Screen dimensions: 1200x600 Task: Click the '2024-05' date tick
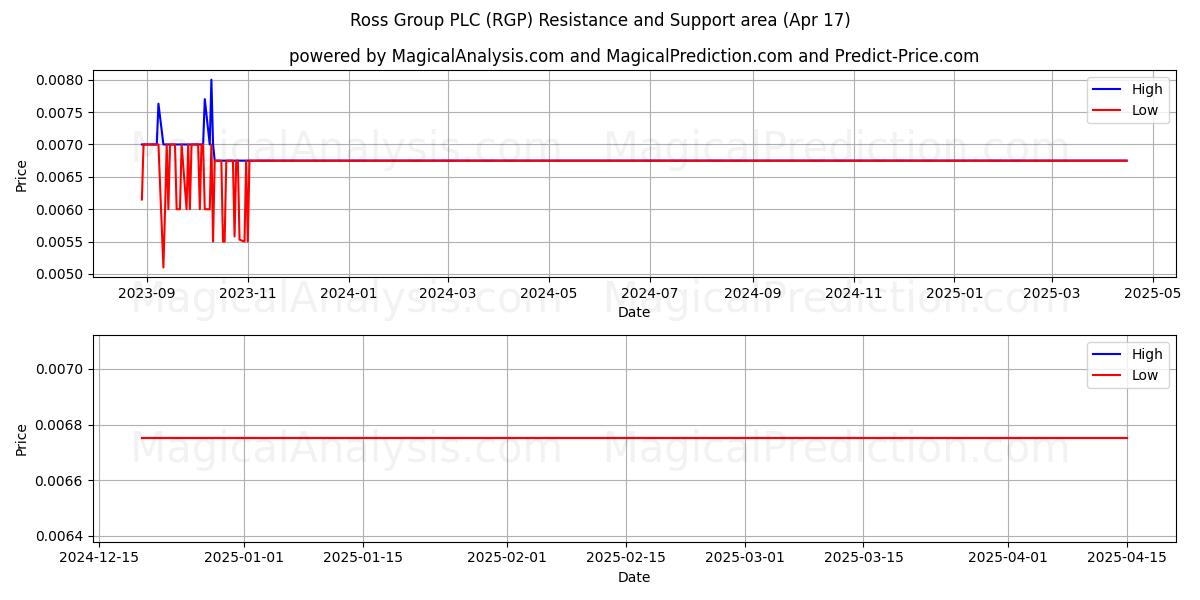(x=548, y=294)
